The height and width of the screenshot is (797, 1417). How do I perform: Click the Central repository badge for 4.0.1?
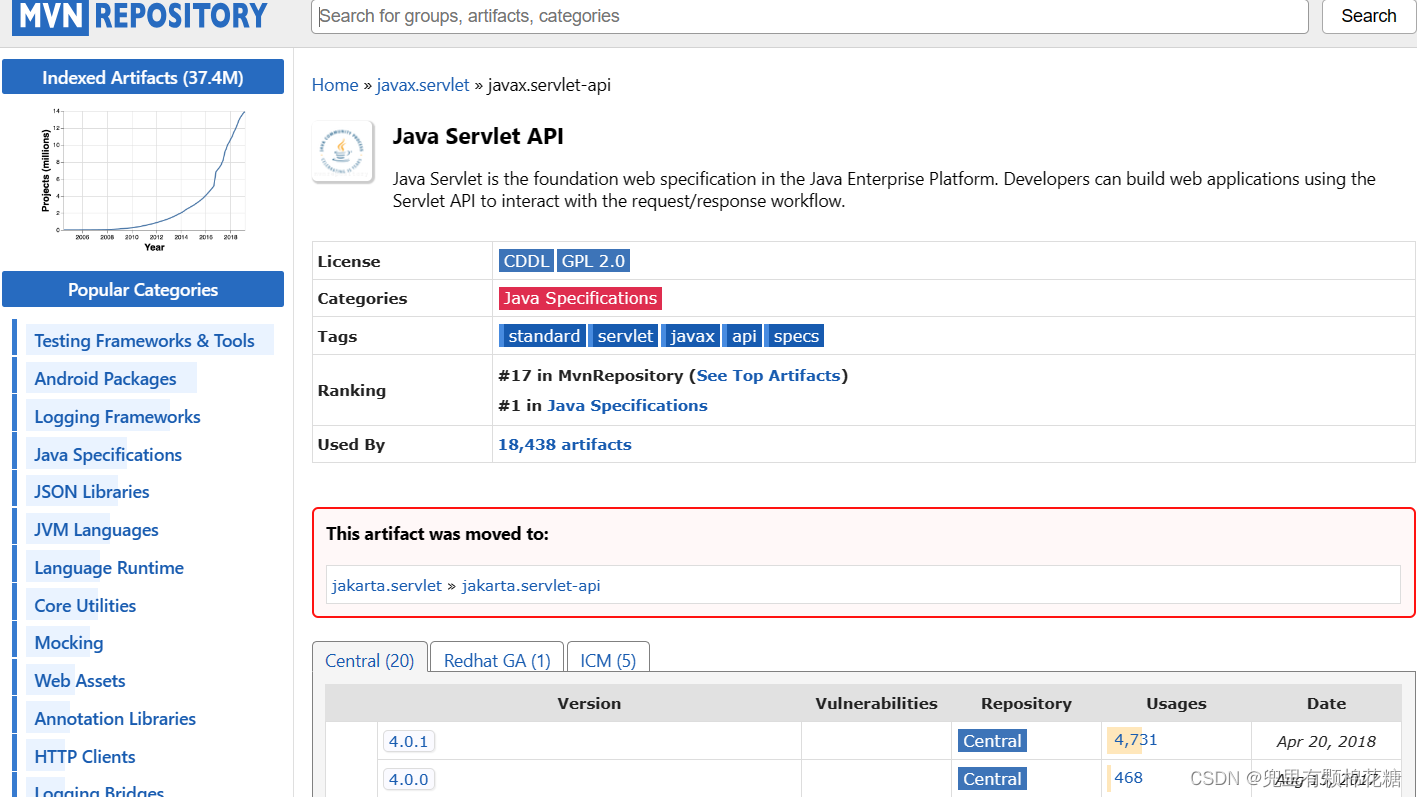point(992,741)
